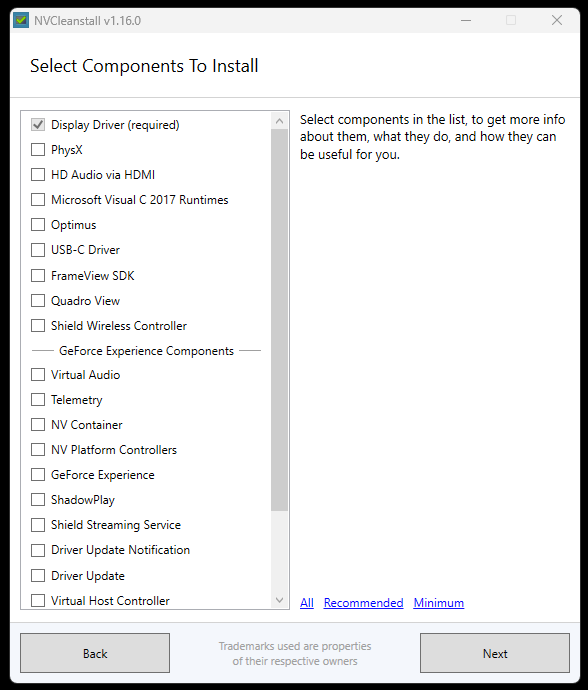
Task: Return with the Back button
Action: click(x=95, y=653)
